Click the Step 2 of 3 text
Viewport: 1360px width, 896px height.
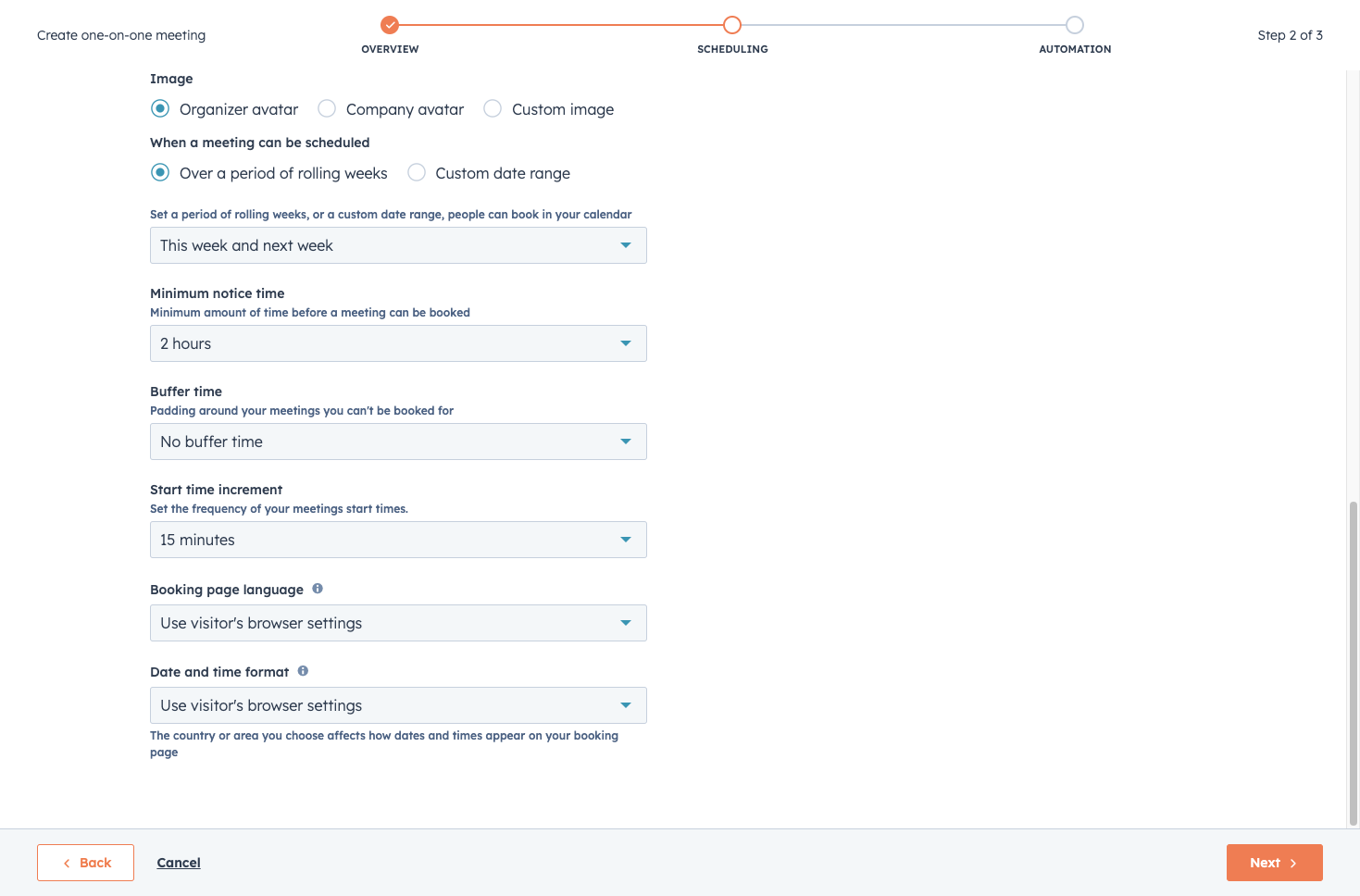tap(1290, 35)
